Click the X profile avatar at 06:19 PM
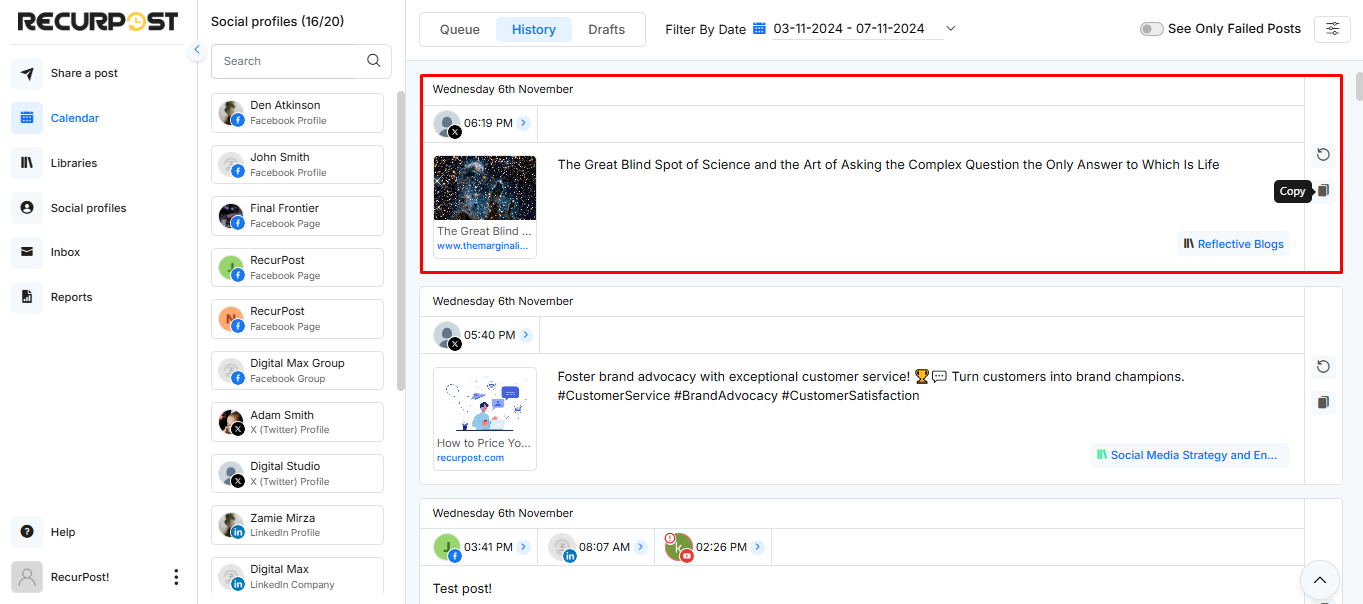The height and width of the screenshot is (604, 1363). (x=447, y=124)
